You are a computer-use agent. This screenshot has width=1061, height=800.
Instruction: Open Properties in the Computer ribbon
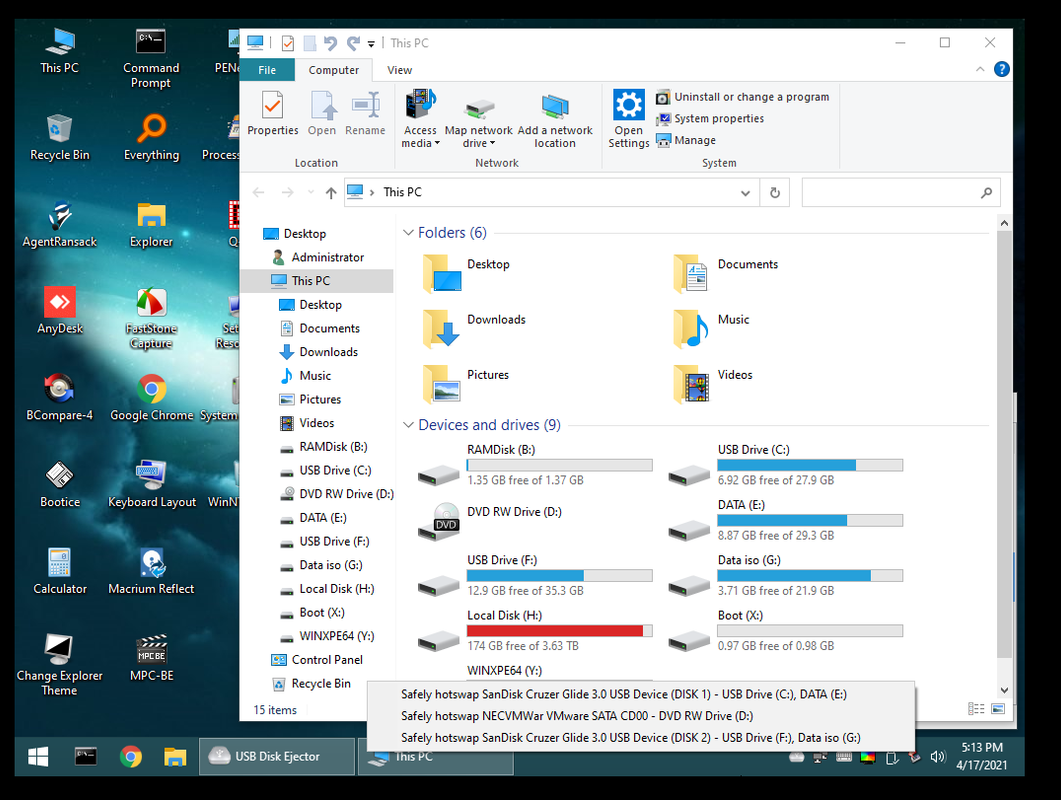tap(273, 114)
